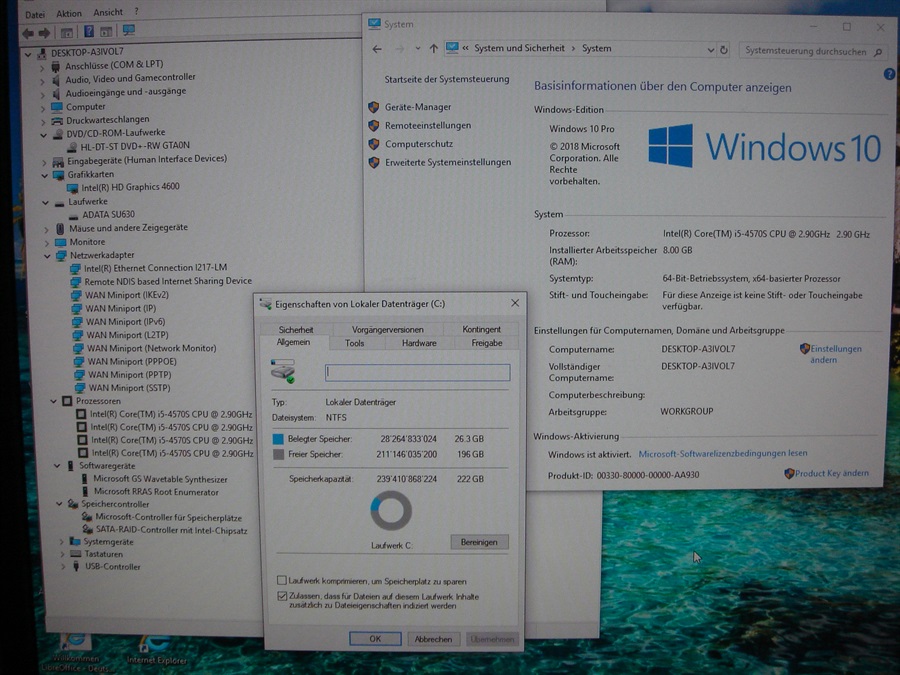Click the up-arrow in System window navigation
900x675 pixels.
tap(434, 49)
